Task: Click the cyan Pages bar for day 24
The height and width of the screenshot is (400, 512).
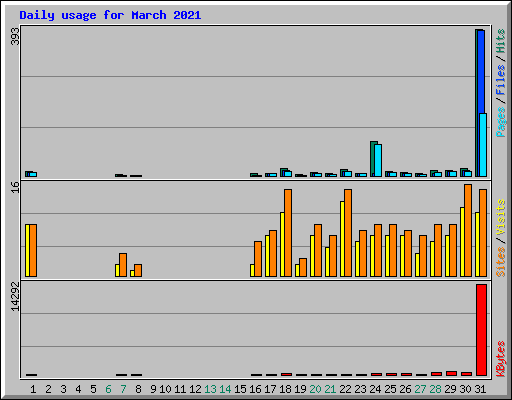Action: [378, 160]
